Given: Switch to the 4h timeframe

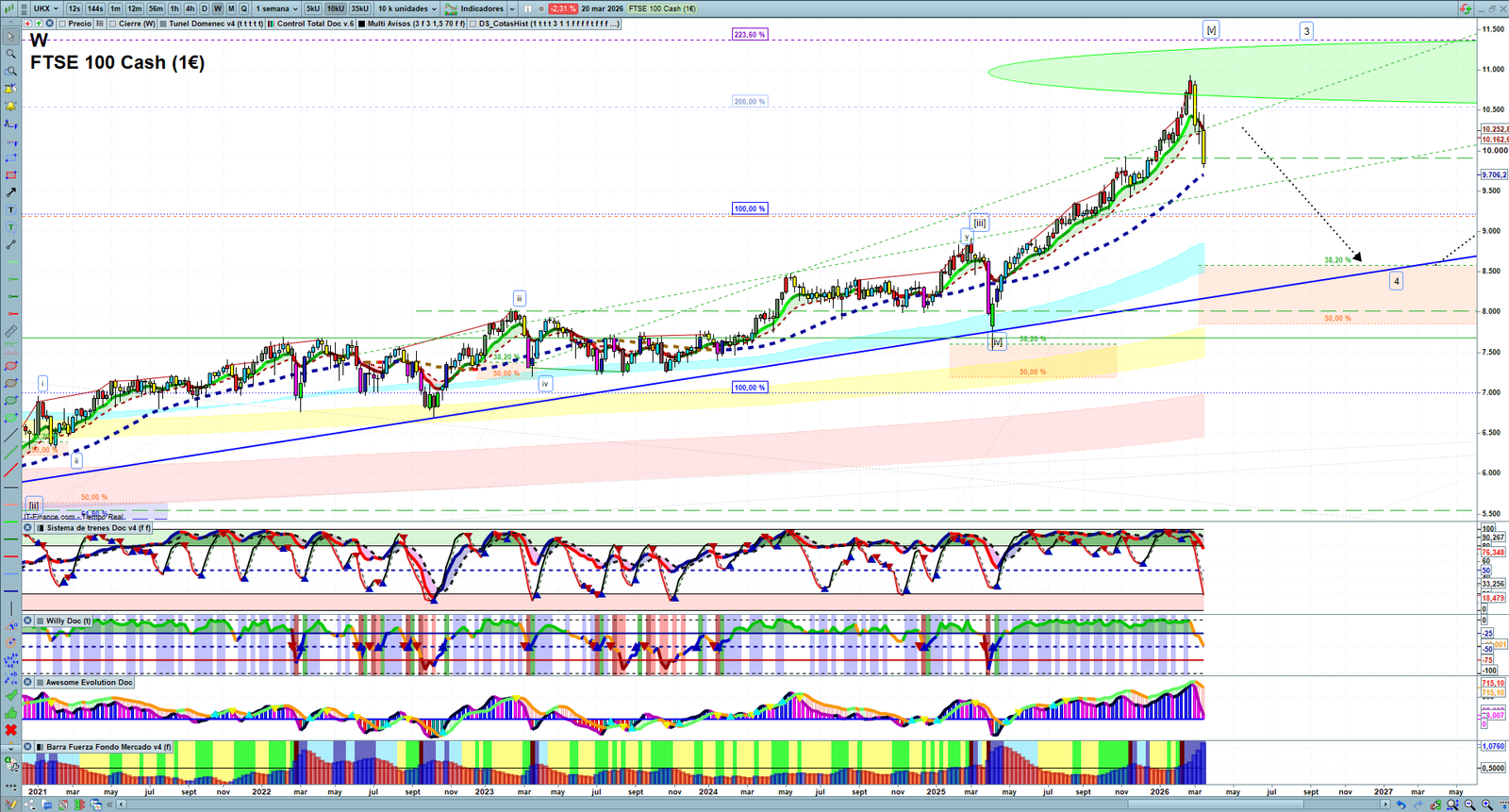Looking at the screenshot, I should pyautogui.click(x=191, y=8).
